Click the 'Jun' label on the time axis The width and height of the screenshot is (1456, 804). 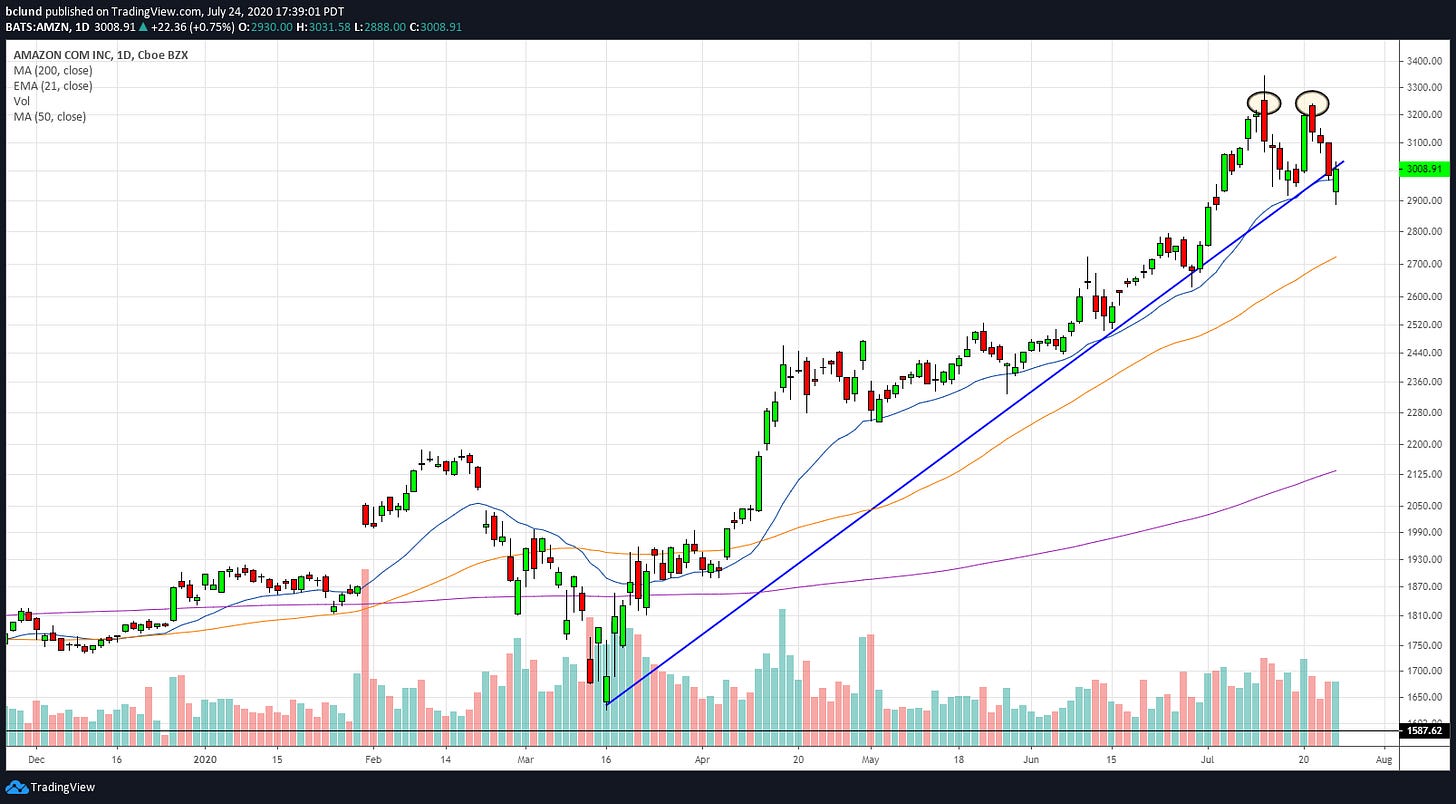[x=1031, y=760]
